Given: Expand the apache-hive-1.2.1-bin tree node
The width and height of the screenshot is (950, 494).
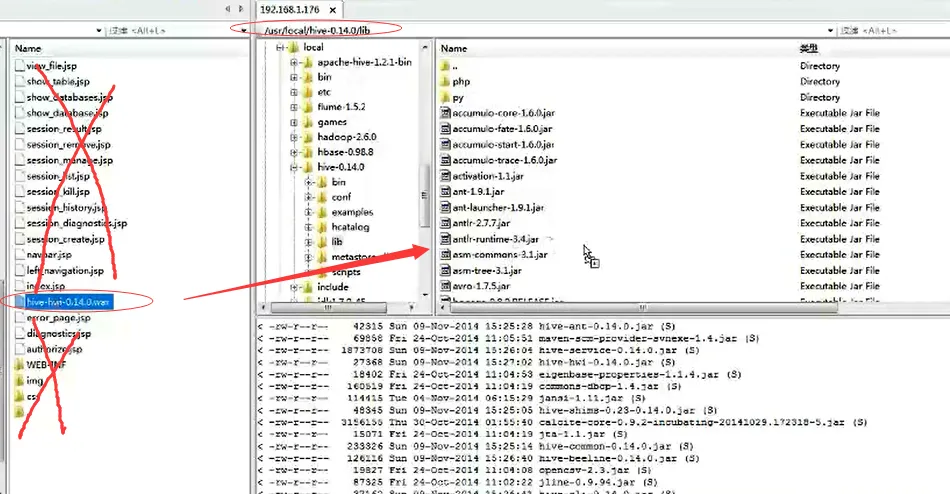Looking at the screenshot, I should (x=294, y=62).
